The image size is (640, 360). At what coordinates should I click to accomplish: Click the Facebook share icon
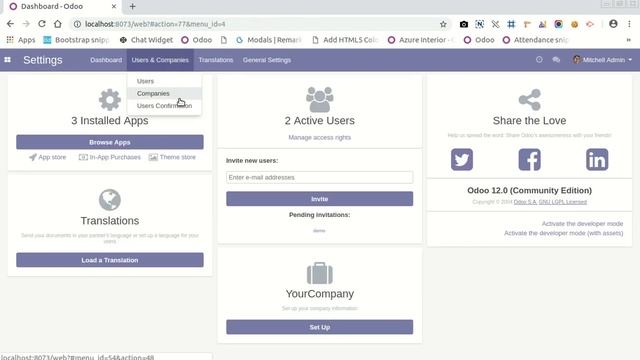click(x=529, y=159)
